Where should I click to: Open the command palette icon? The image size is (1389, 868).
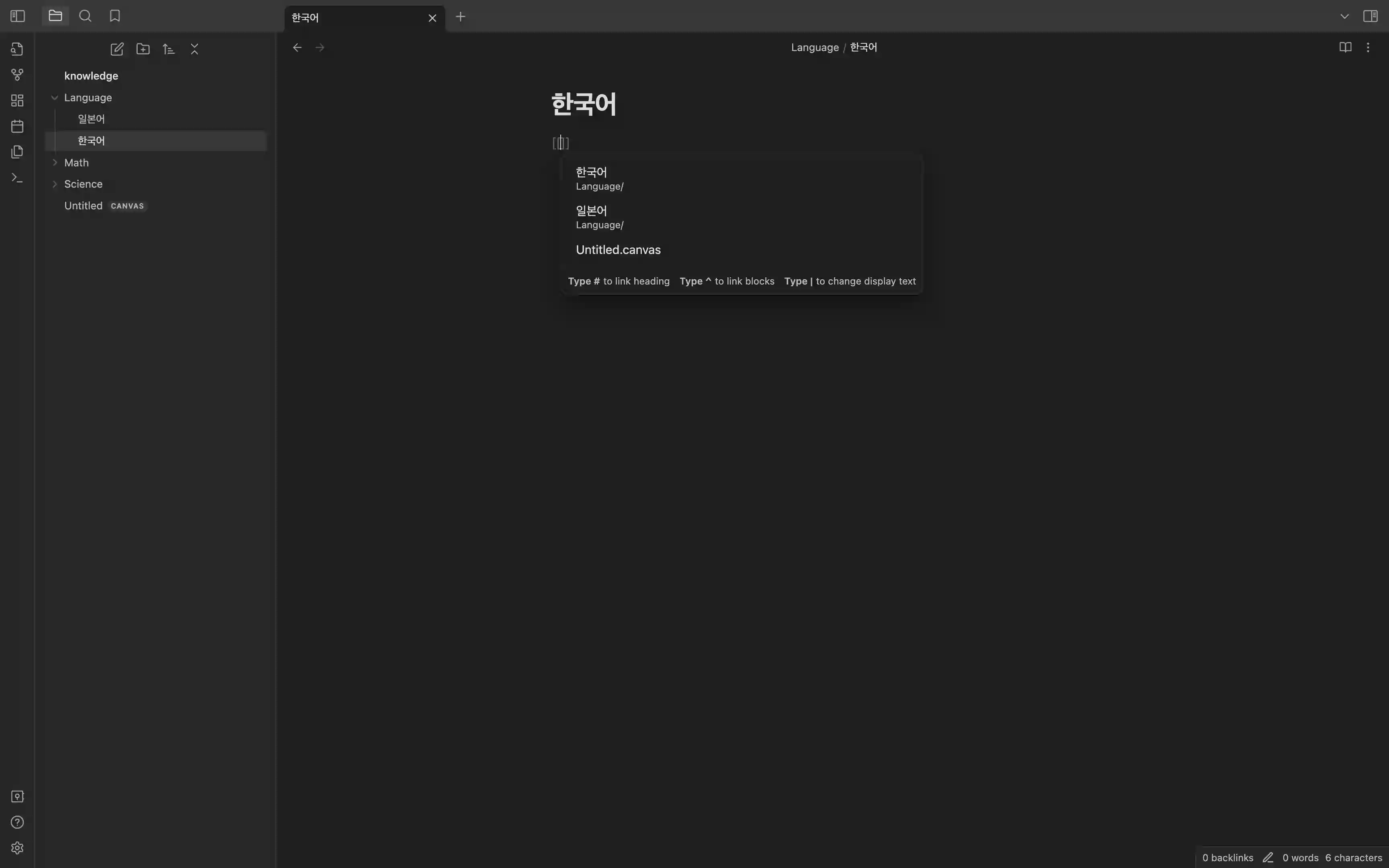(17, 178)
